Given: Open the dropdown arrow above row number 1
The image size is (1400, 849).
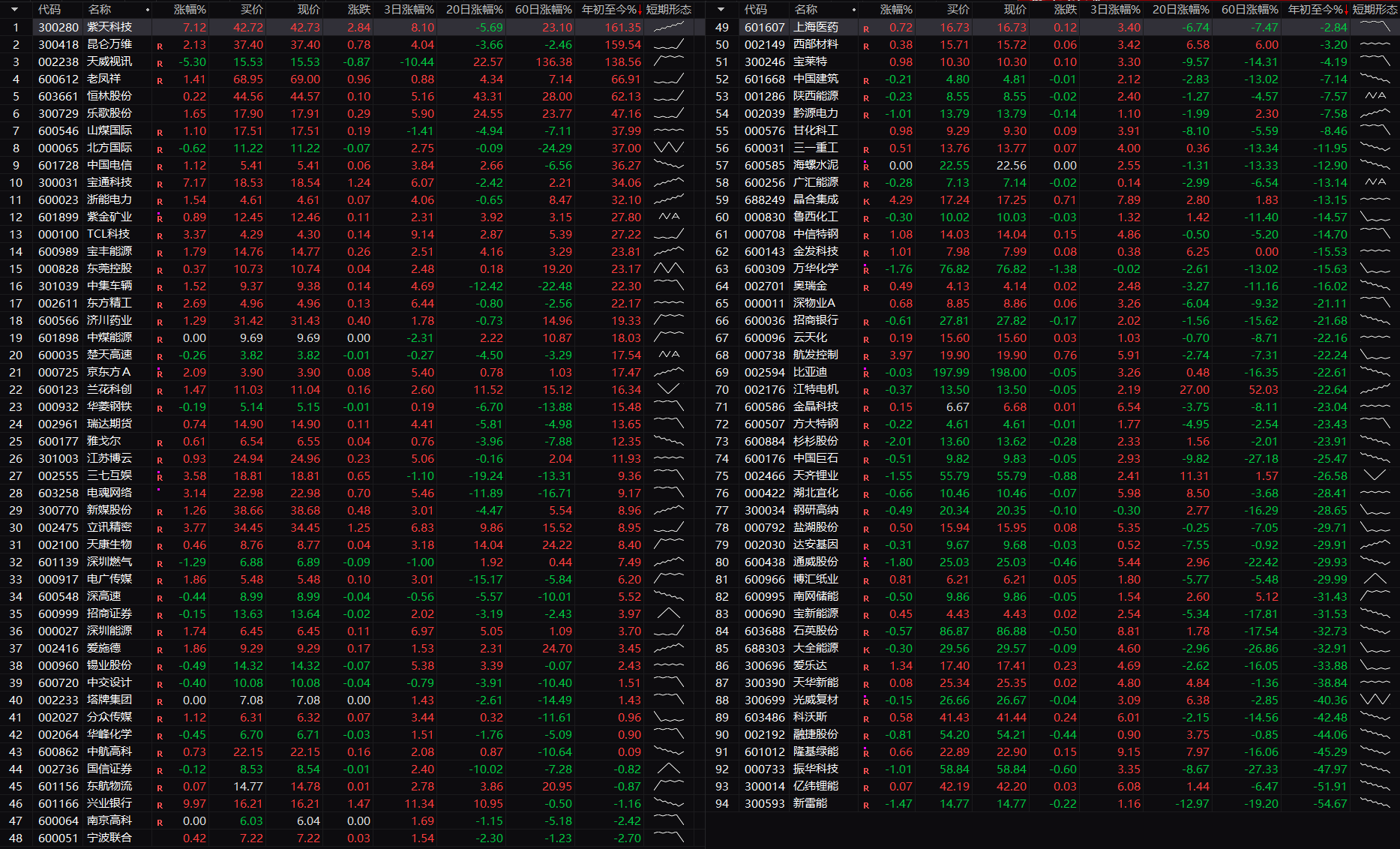Looking at the screenshot, I should tap(14, 10).
